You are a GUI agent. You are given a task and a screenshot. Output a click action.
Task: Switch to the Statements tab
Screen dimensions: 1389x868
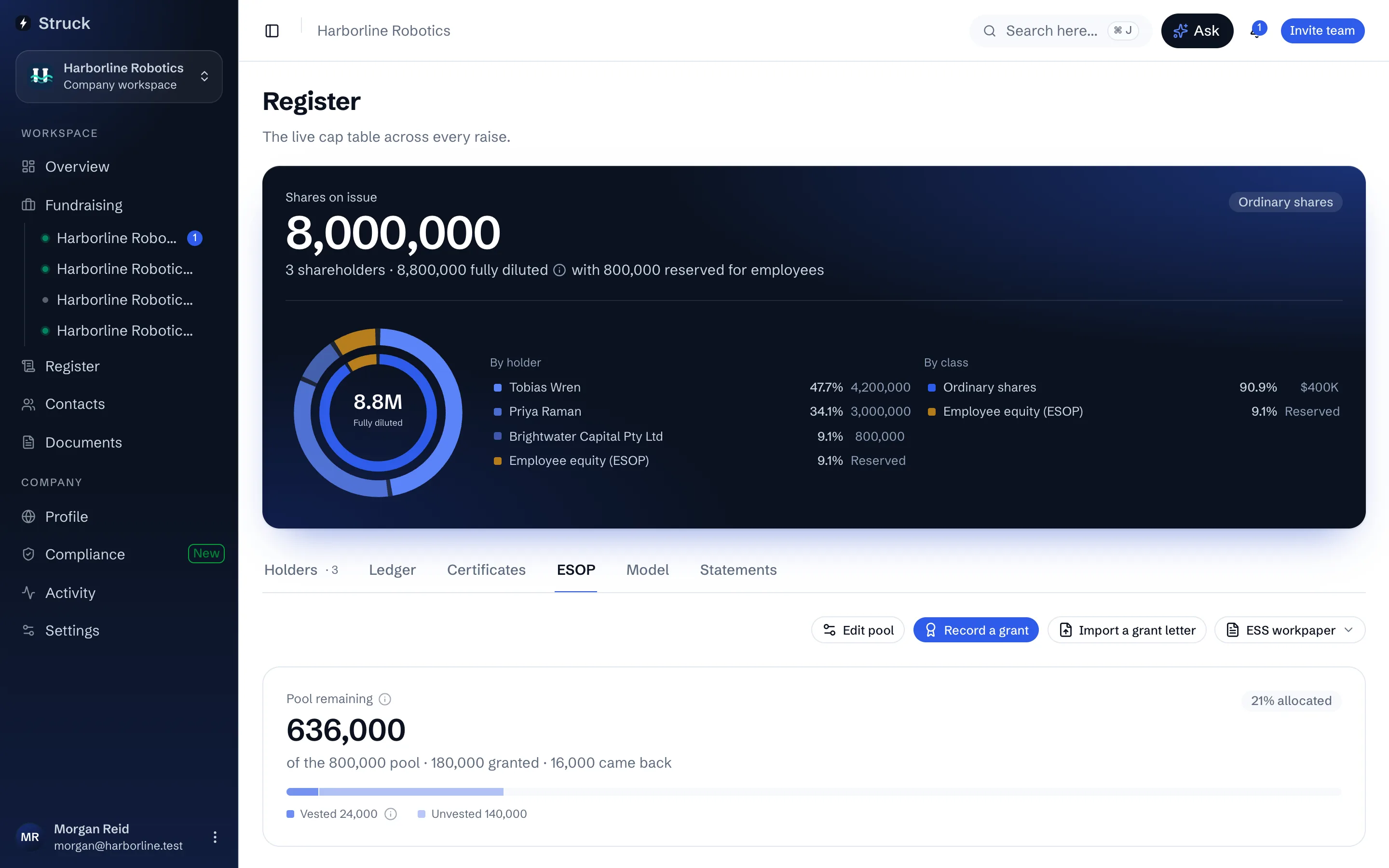[x=738, y=570]
